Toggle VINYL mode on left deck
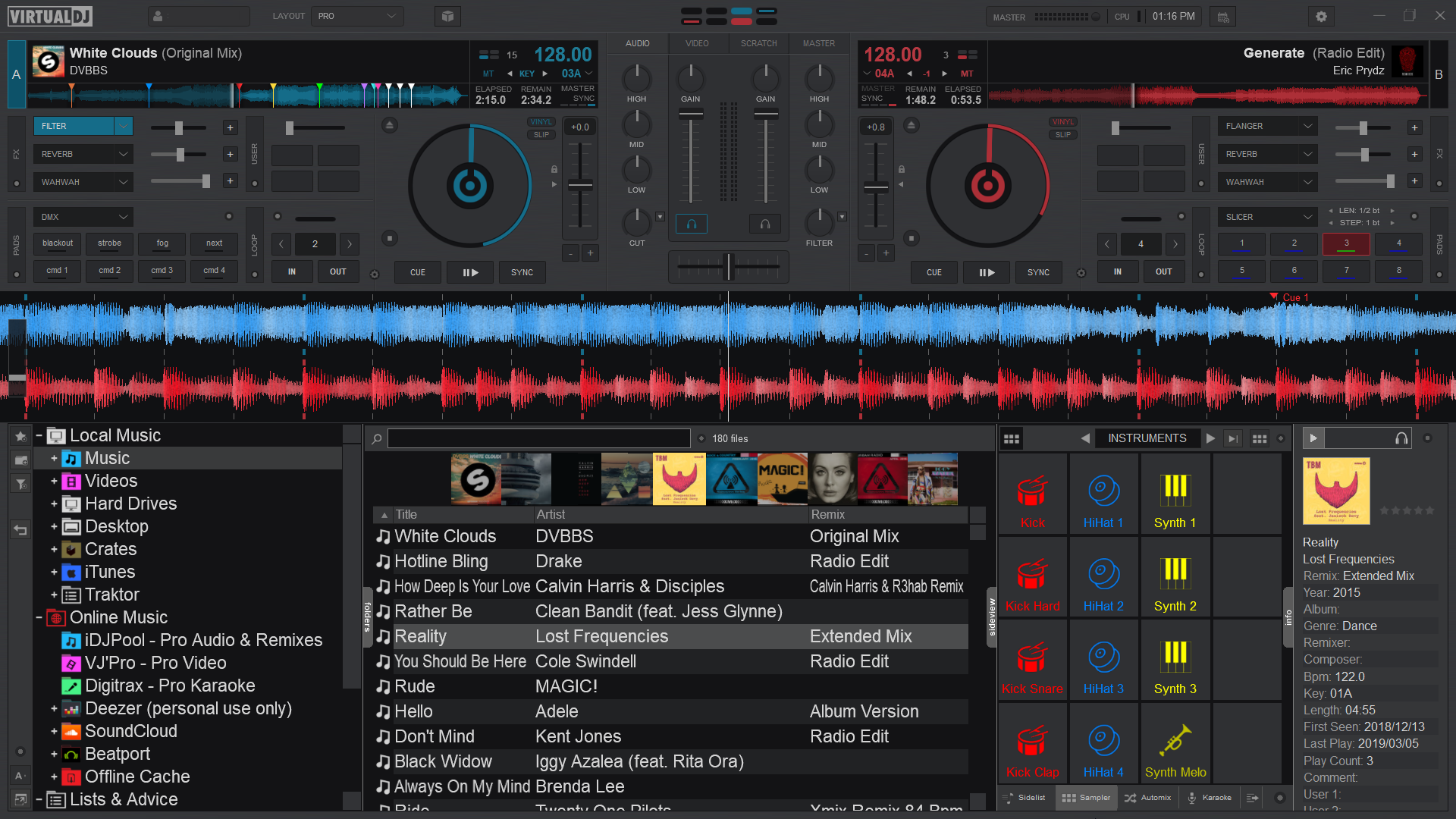This screenshot has height=819, width=1456. coord(541,122)
